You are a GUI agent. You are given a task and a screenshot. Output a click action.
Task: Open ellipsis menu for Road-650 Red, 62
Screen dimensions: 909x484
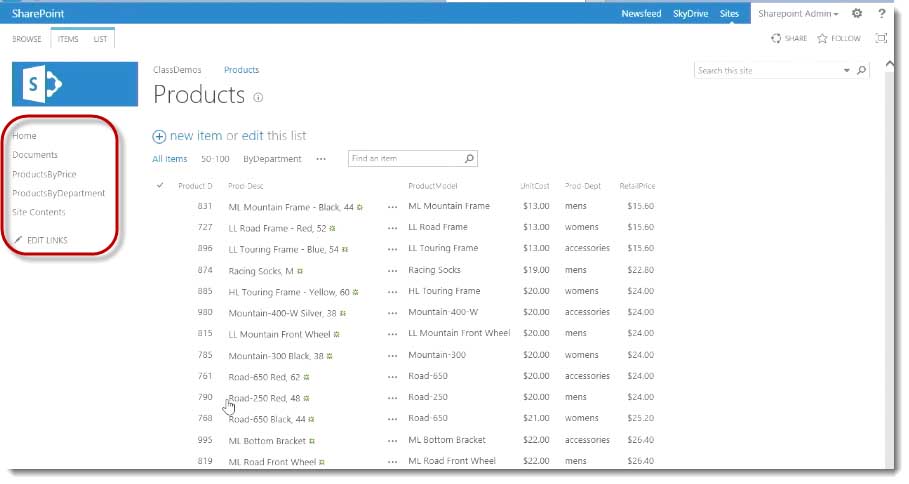click(392, 377)
